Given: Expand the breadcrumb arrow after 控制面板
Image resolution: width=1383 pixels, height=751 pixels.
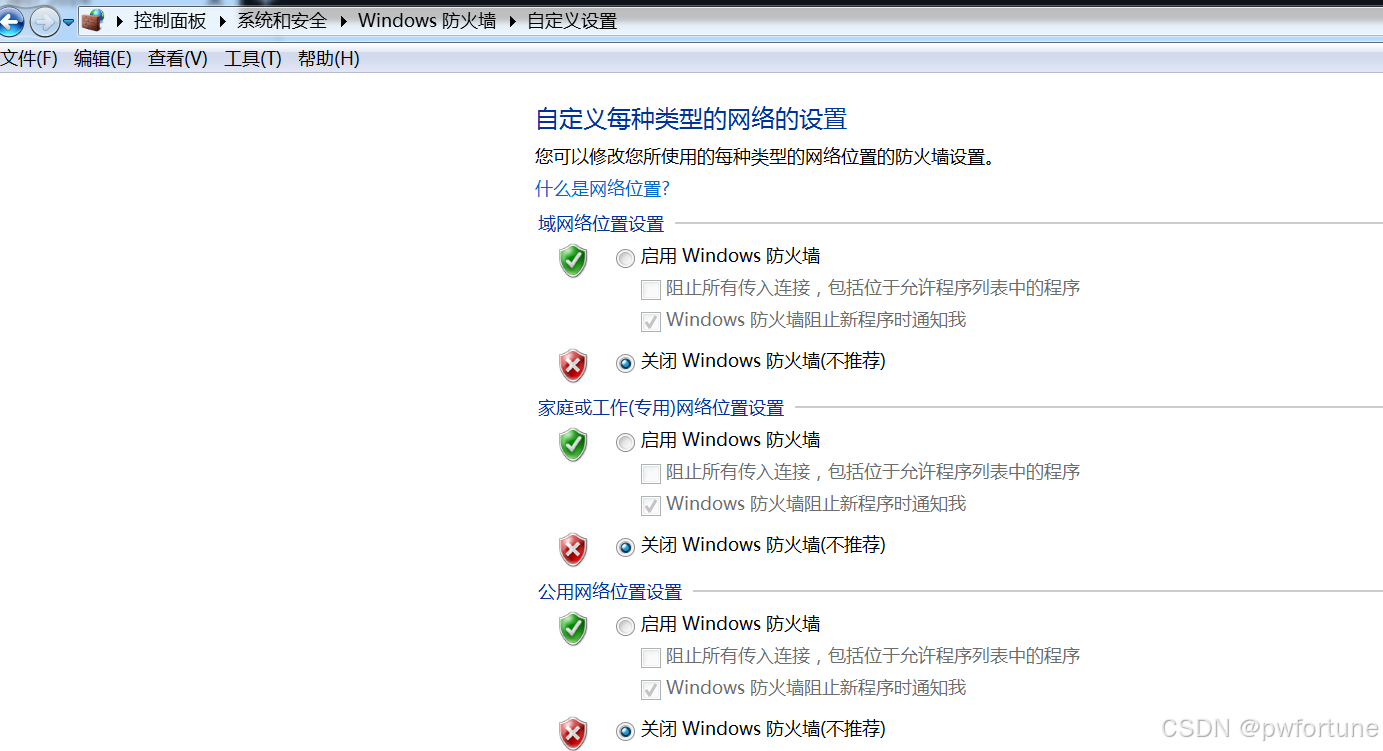Looking at the screenshot, I should [x=221, y=21].
